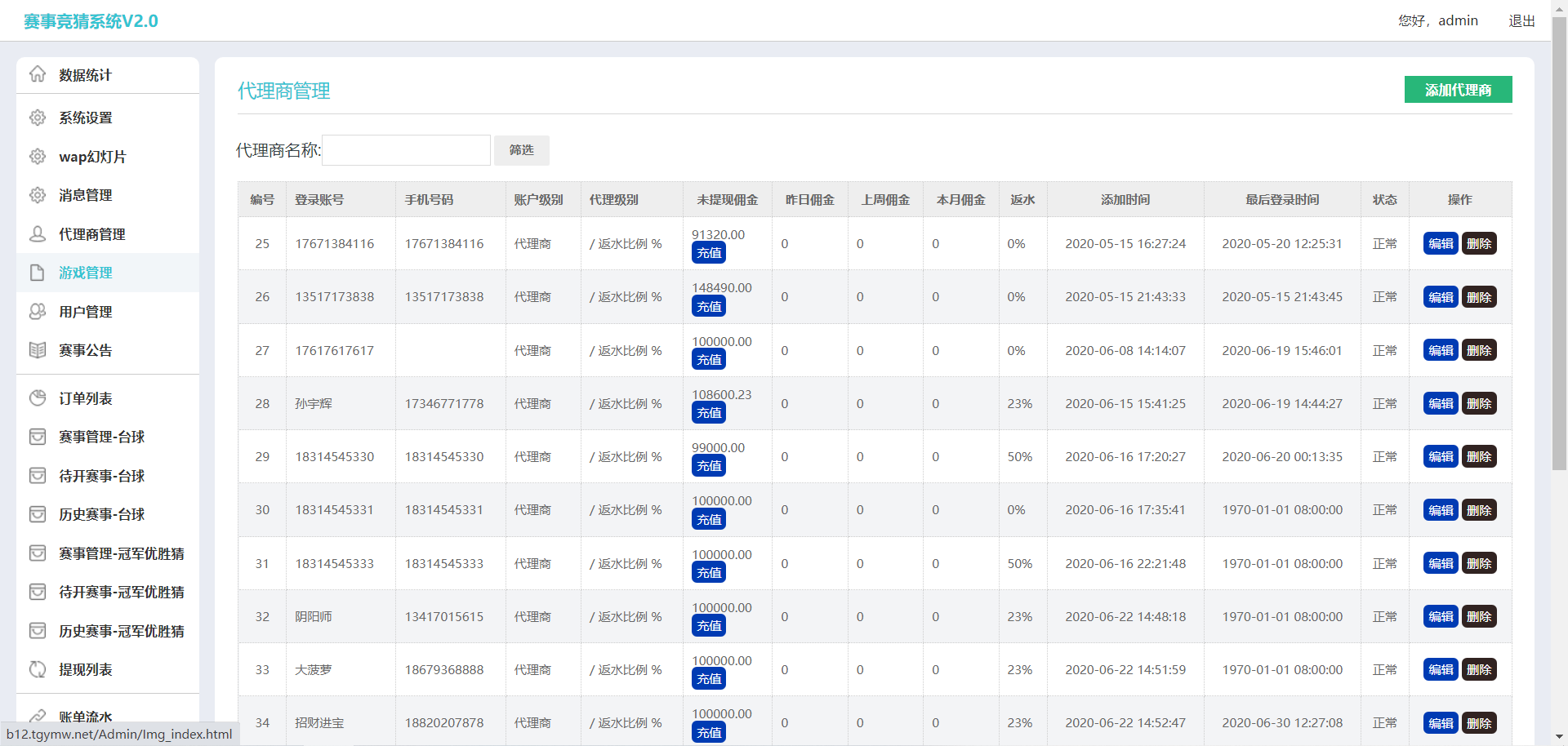The image size is (1568, 746).
Task: Click the pie chart icon beside 订单列表
Action: point(38,398)
